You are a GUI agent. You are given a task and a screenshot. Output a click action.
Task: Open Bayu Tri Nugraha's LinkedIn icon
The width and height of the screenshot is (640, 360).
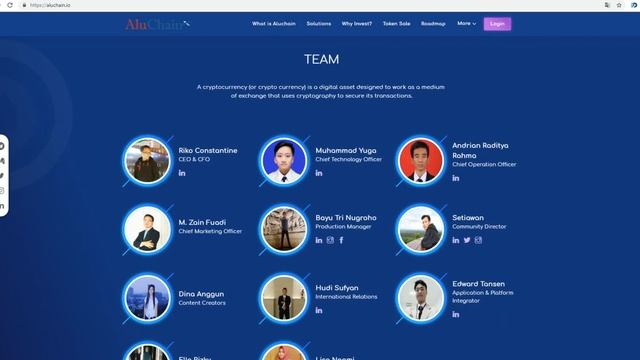tap(319, 240)
